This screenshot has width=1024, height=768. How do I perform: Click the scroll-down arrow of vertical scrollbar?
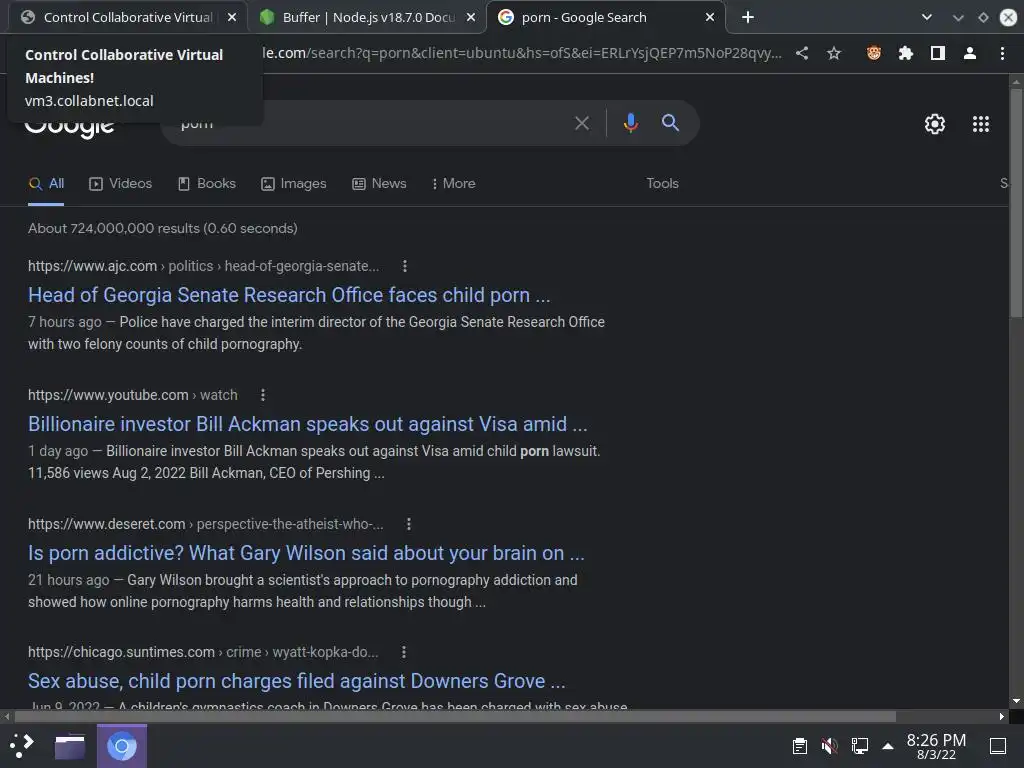pyautogui.click(x=1016, y=701)
